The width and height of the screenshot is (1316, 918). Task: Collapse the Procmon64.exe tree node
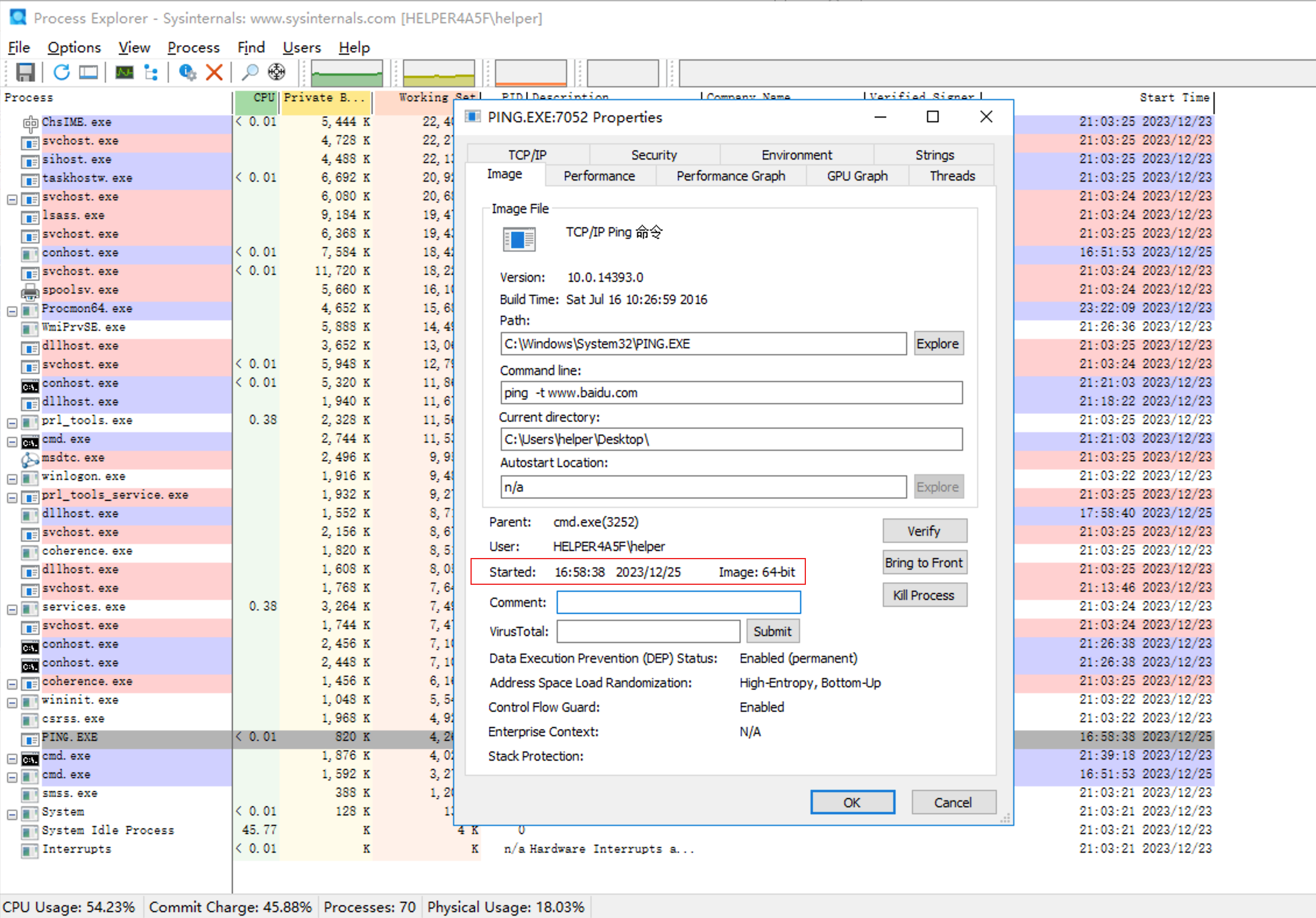pyautogui.click(x=12, y=311)
